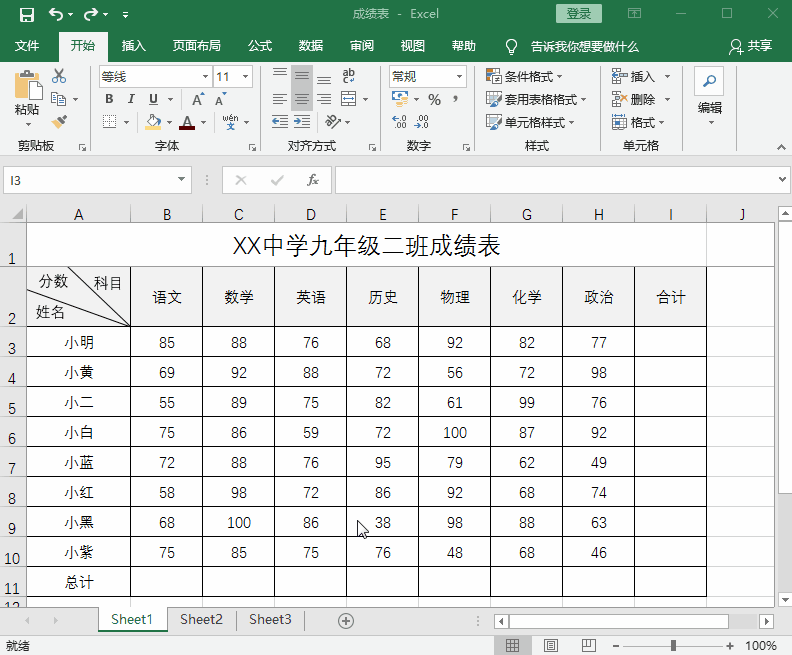Click the Redo arrow icon
The image size is (792, 655).
tap(91, 14)
